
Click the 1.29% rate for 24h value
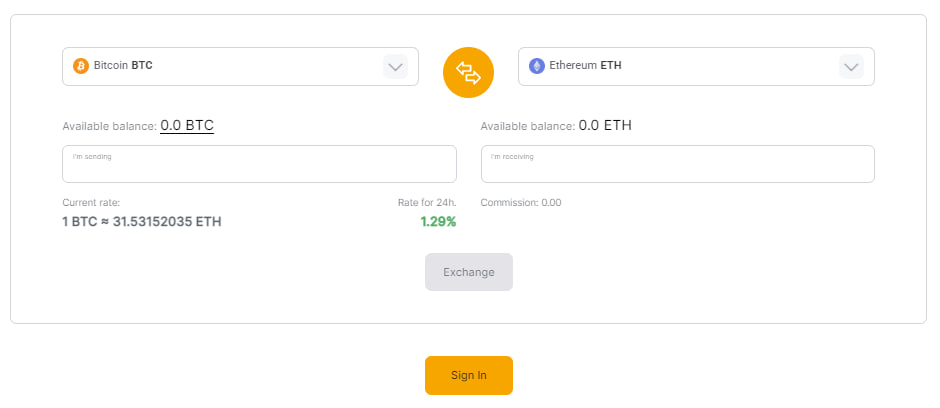438,222
